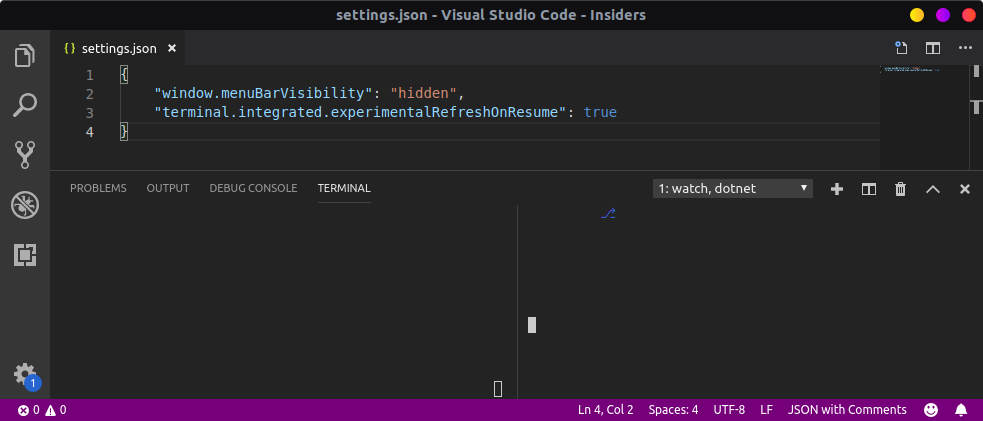Change indentation via 'Spaces: 4'
983x421 pixels.
tap(673, 410)
